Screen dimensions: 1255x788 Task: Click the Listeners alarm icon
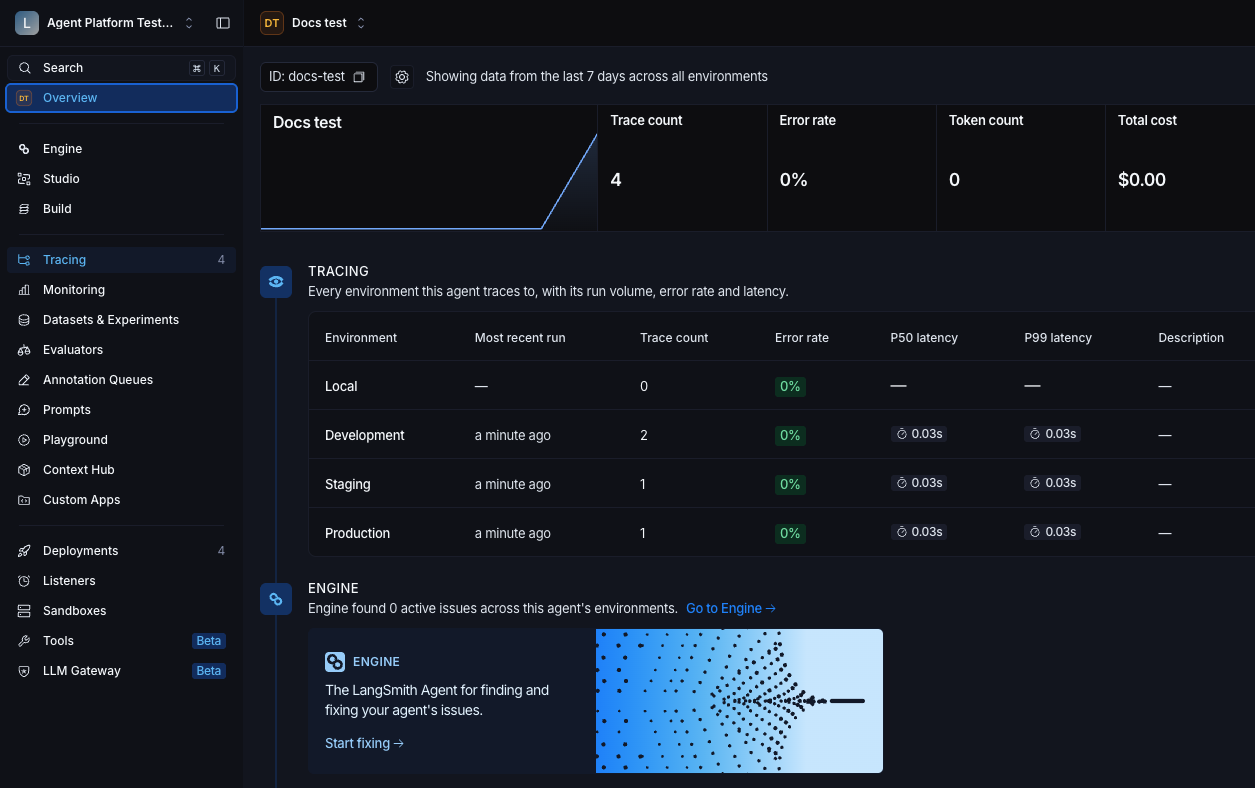tap(24, 581)
